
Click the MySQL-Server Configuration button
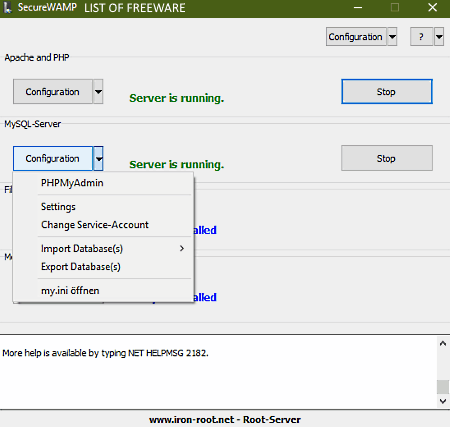pyautogui.click(x=53, y=158)
